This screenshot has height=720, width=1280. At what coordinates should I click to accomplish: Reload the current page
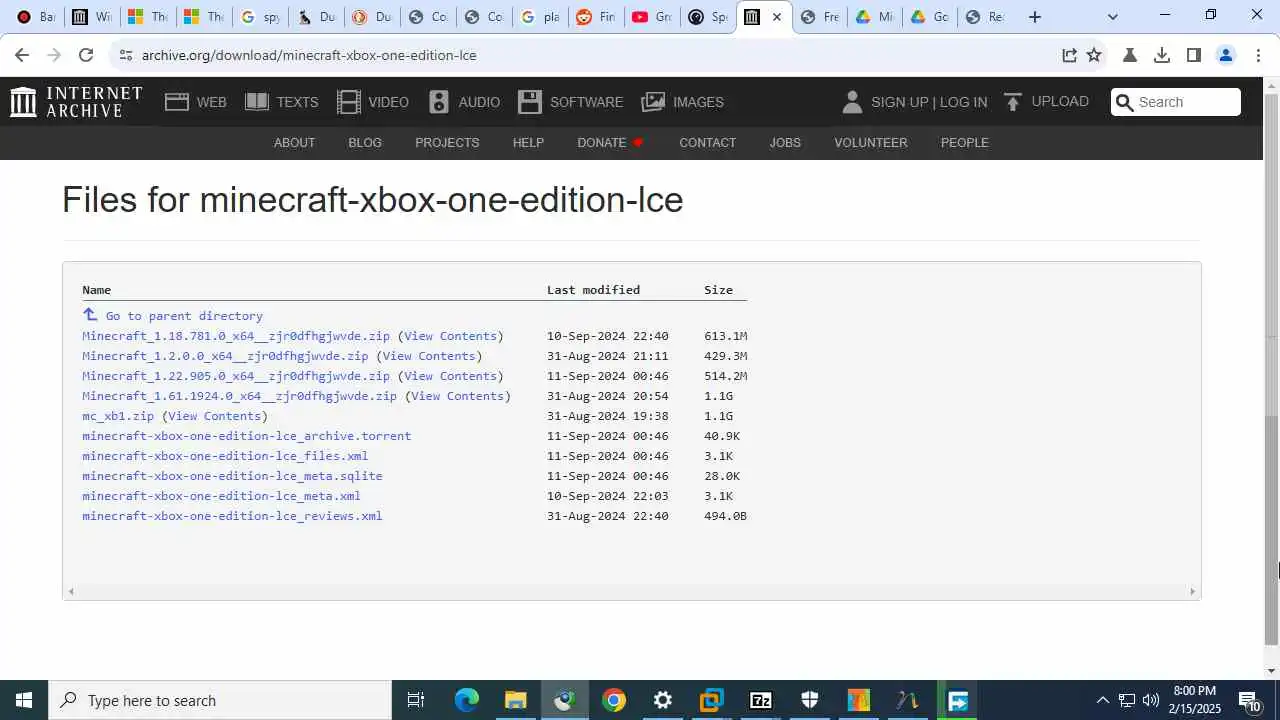86,55
